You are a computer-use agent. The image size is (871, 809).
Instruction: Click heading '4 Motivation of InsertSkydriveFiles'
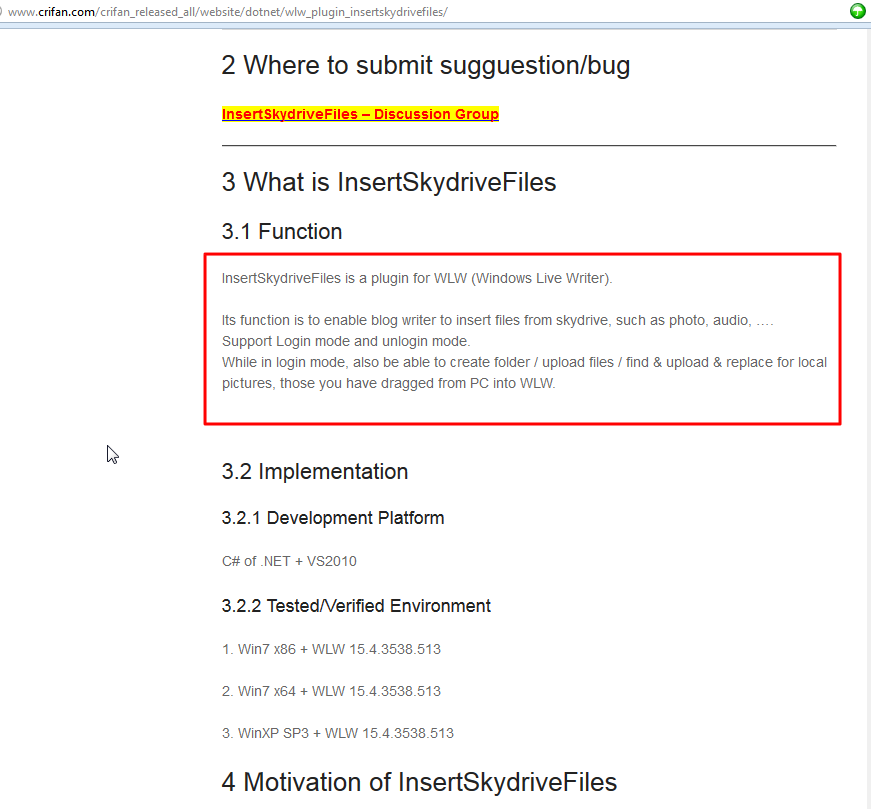419,782
